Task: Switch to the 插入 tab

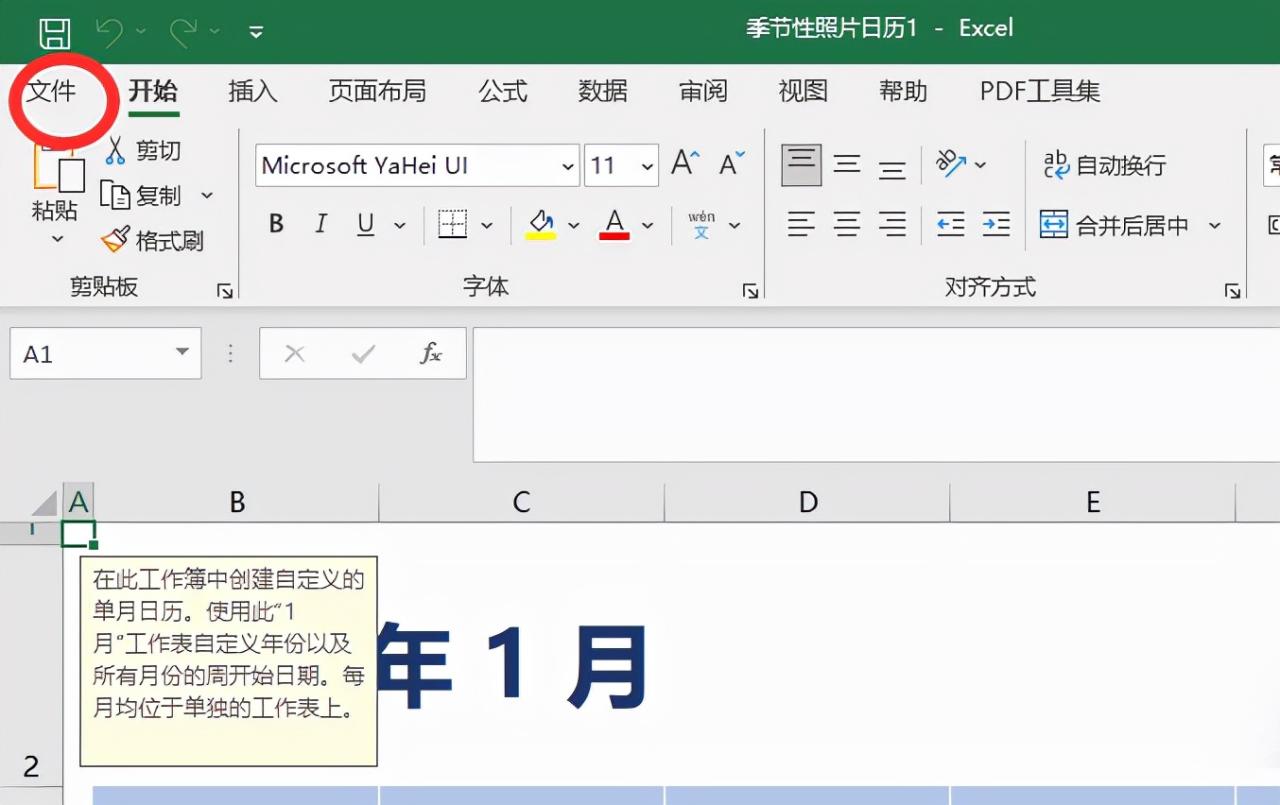Action: 253,91
